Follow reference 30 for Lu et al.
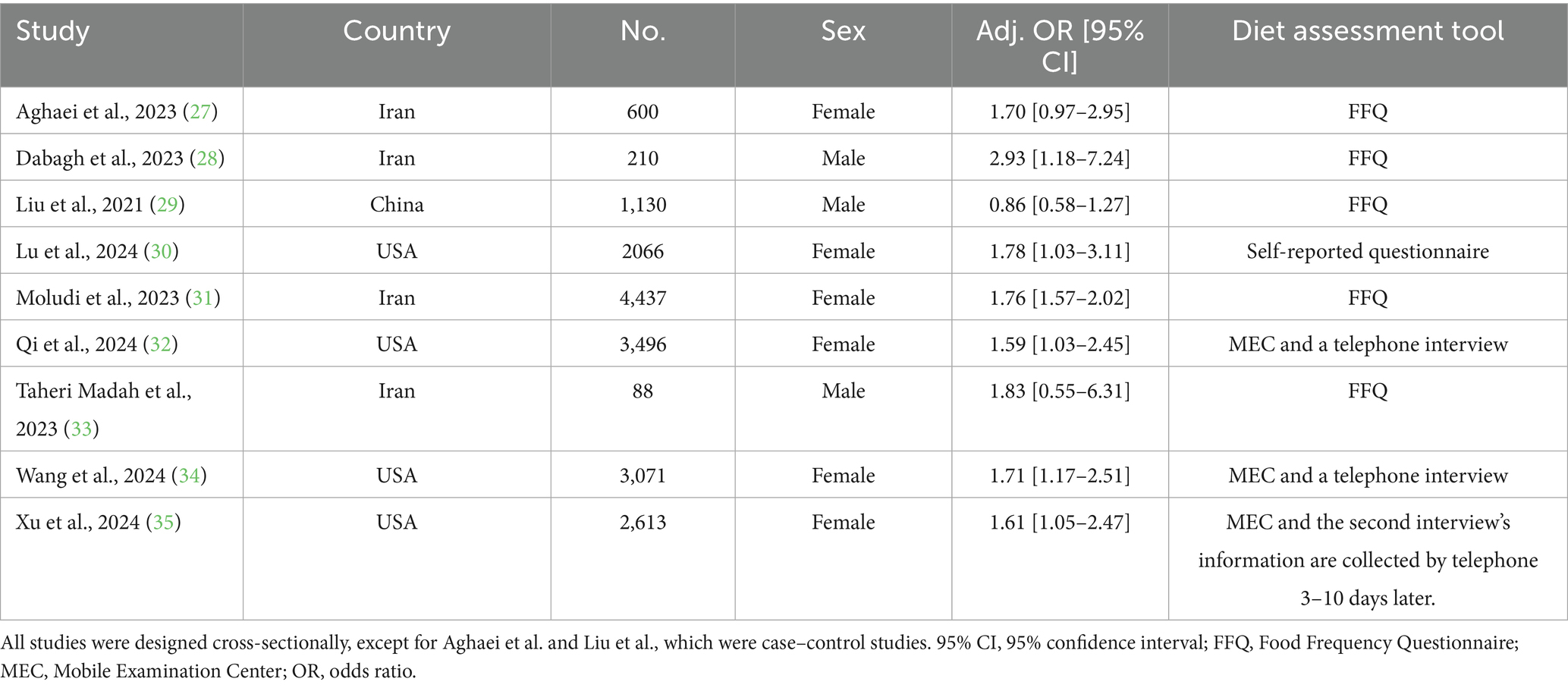1568x688 pixels. coord(161,252)
